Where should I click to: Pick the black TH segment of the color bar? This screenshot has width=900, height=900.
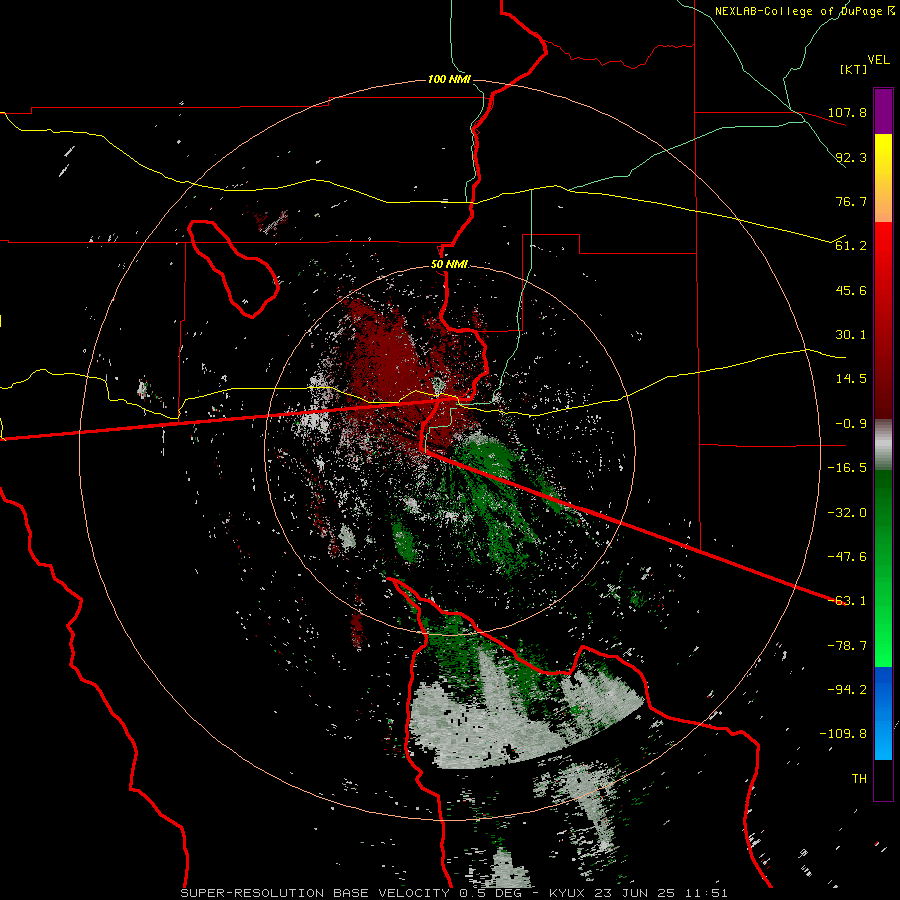coord(883,780)
